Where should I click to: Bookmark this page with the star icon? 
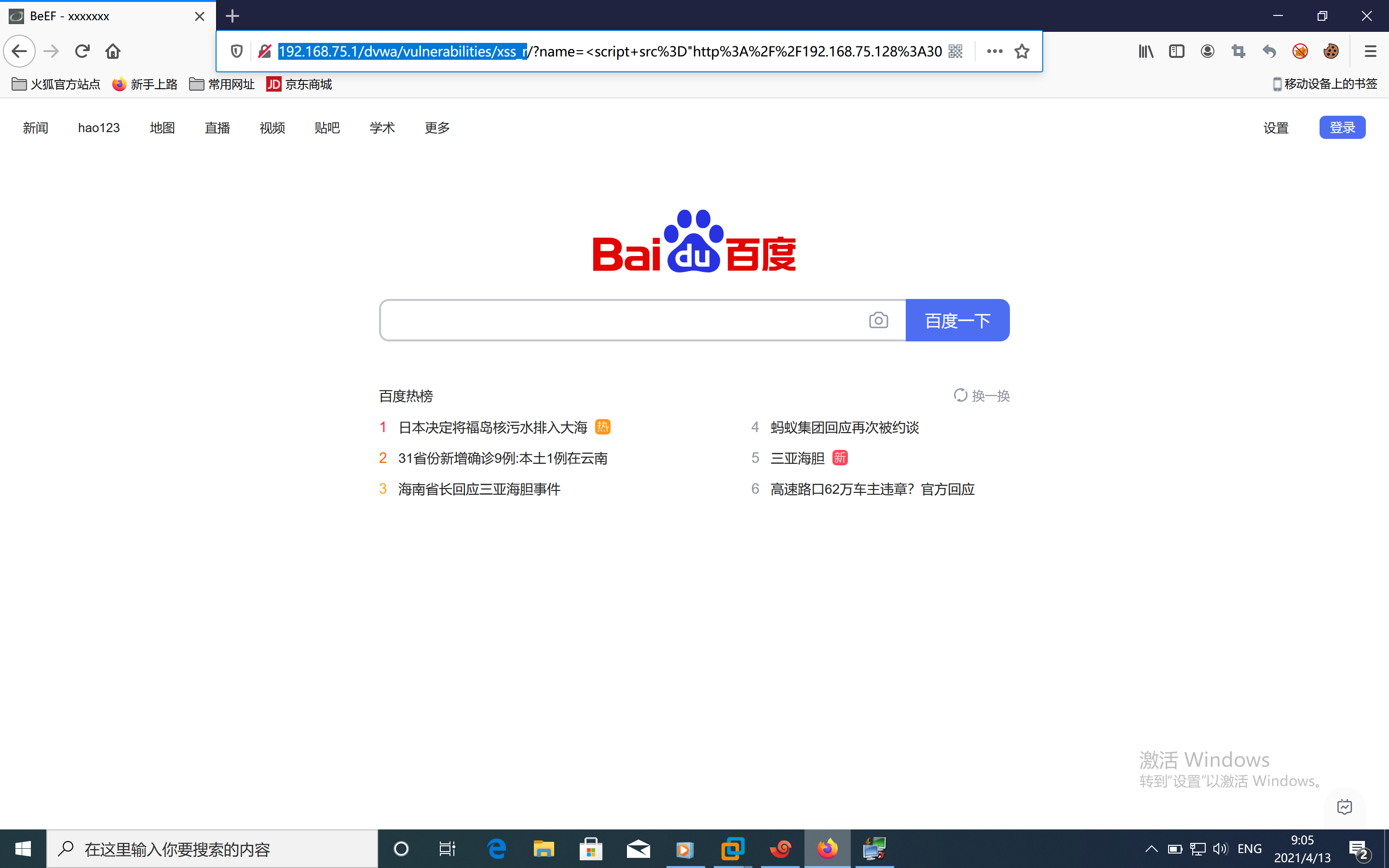click(1021, 51)
